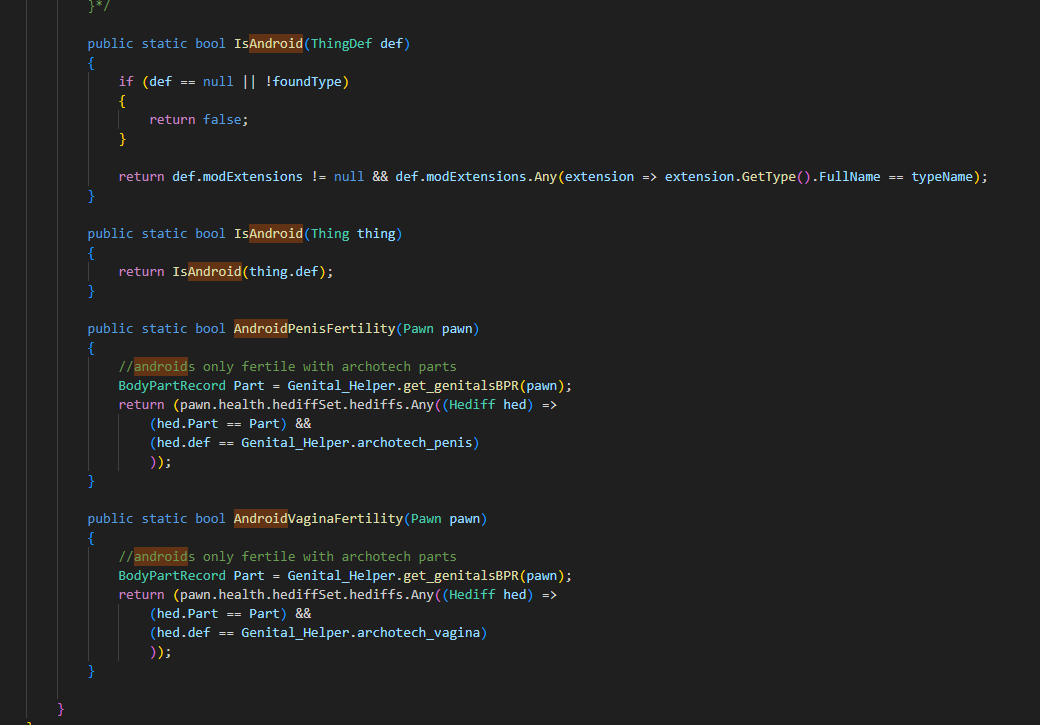Click the '||' operator in the if condition

click(x=249, y=82)
